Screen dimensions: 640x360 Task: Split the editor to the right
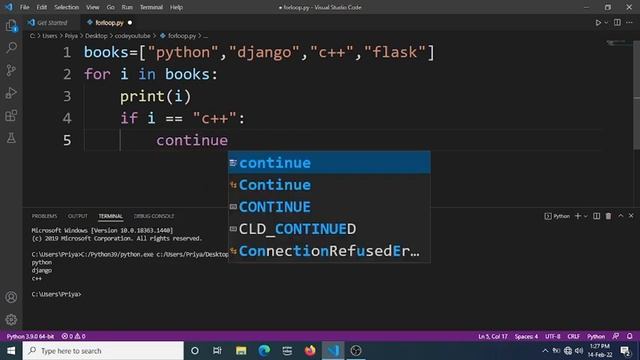[617, 22]
